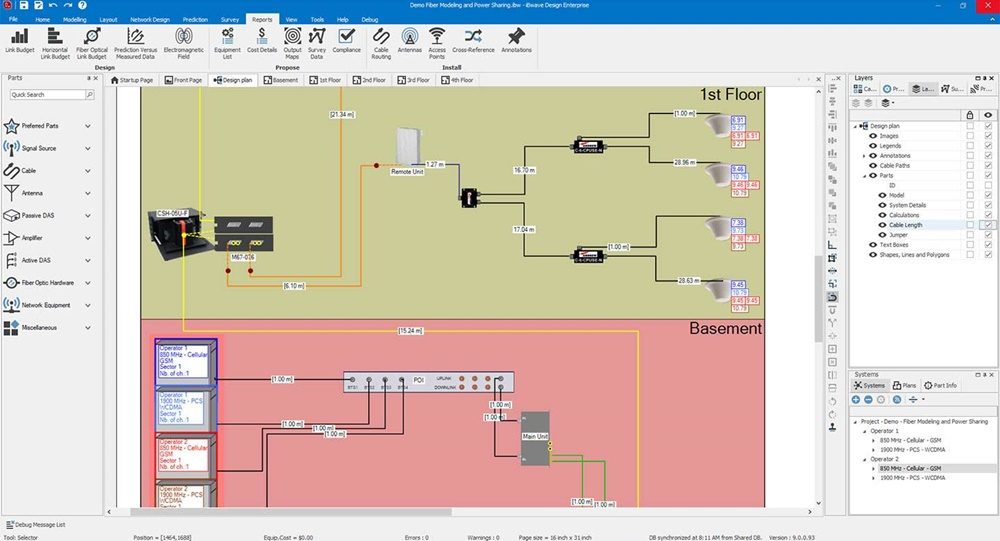Open the Annotations report
Image resolution: width=1000 pixels, height=541 pixels.
pos(516,41)
